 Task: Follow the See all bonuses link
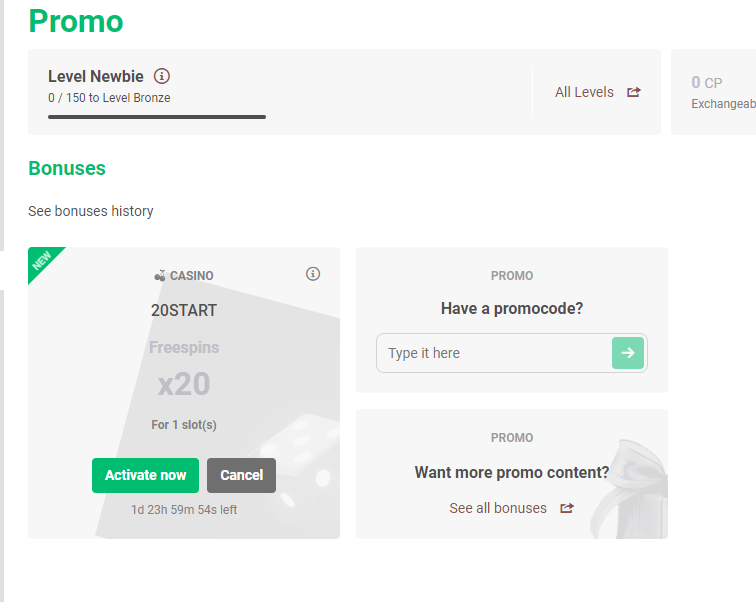point(498,508)
